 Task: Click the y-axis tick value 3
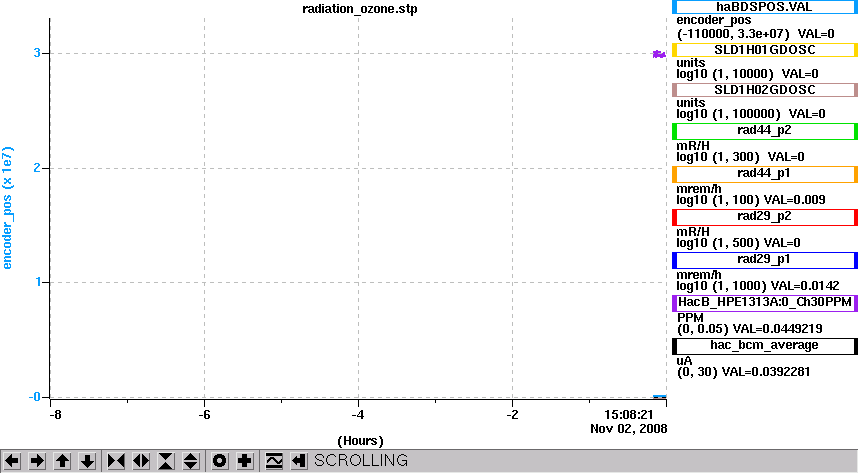tap(37, 53)
